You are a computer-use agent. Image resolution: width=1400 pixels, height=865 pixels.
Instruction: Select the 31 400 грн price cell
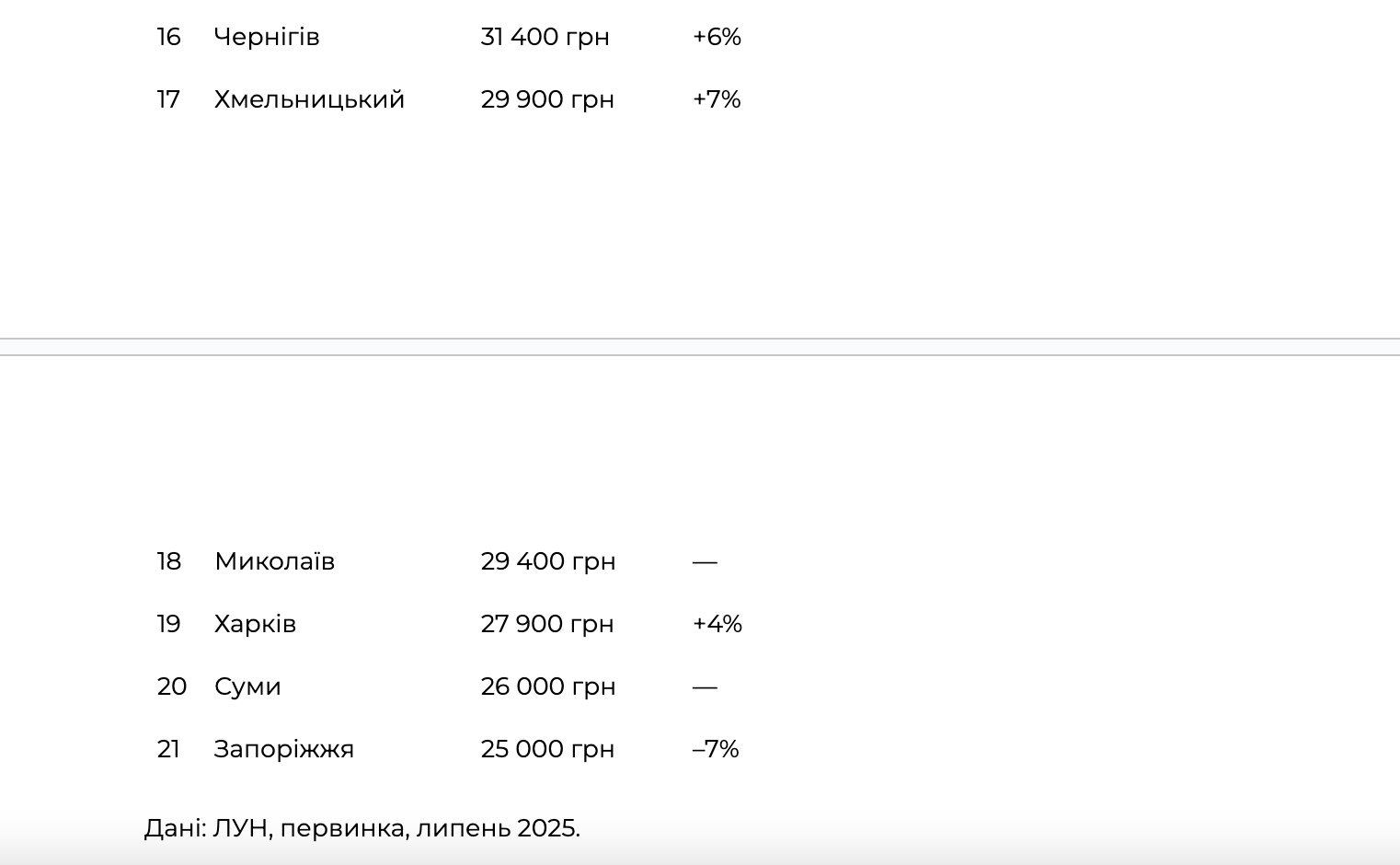click(x=545, y=37)
